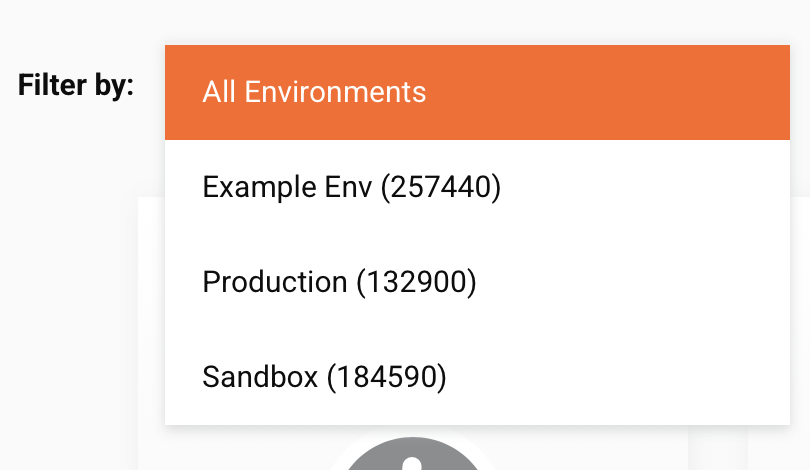The height and width of the screenshot is (470, 810).
Task: Click the Filter by label
Action: 76,85
